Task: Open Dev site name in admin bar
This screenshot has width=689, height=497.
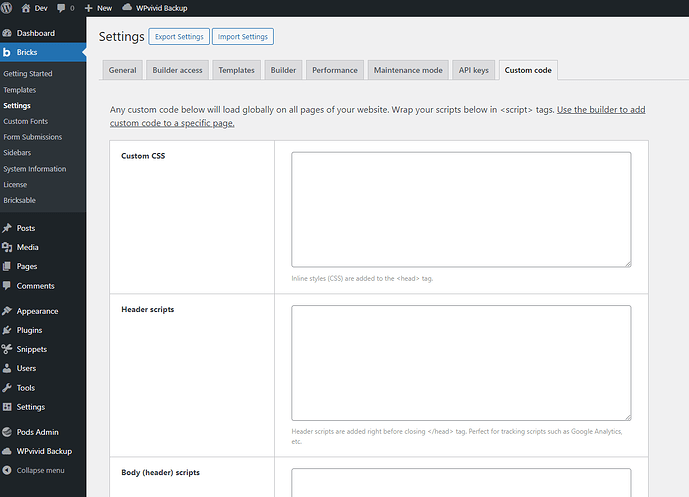Action: coord(41,8)
